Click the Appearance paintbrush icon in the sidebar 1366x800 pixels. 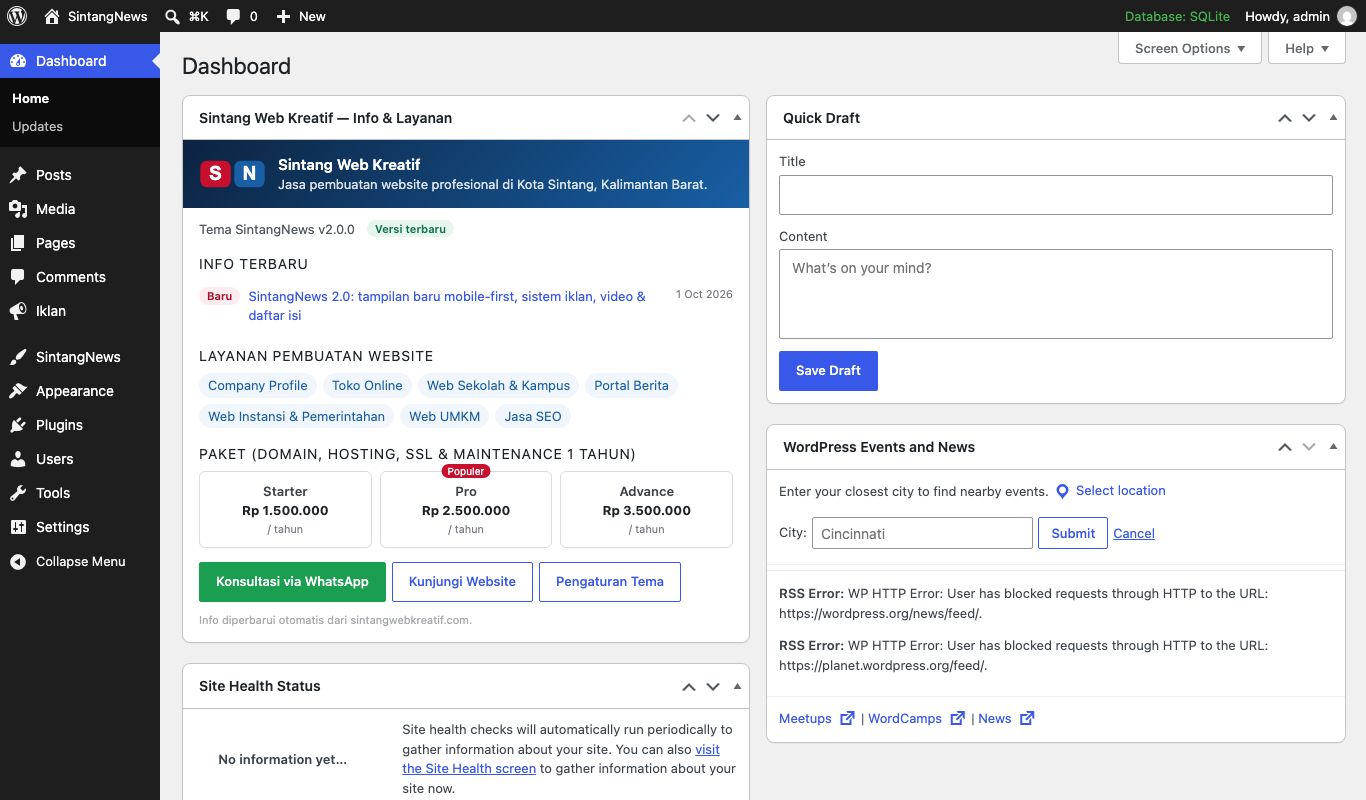[x=18, y=391]
